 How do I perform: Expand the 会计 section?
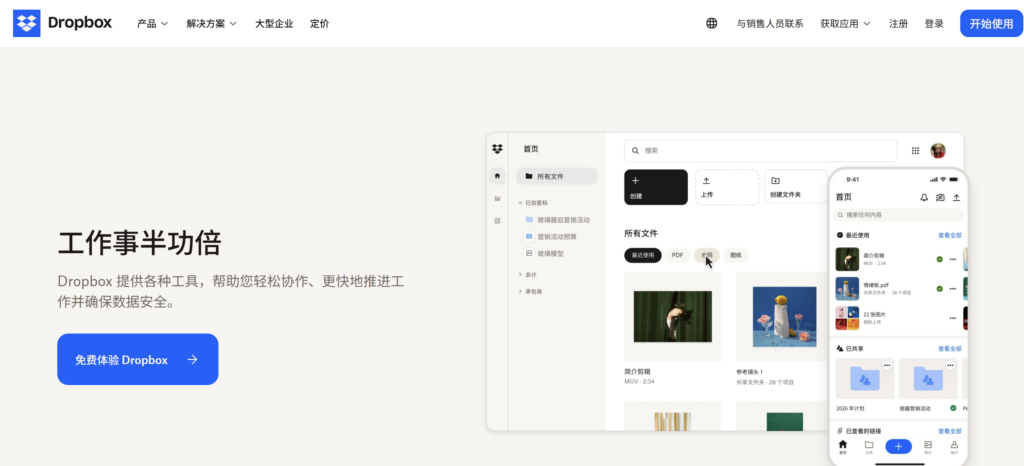tap(528, 275)
